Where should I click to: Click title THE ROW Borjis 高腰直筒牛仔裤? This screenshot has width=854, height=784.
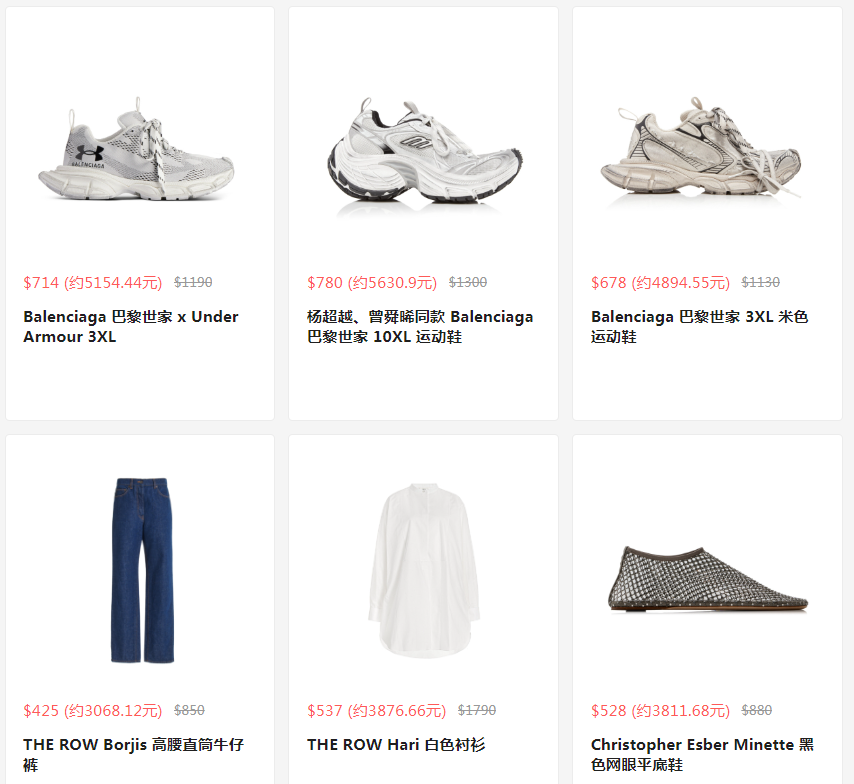pos(133,754)
